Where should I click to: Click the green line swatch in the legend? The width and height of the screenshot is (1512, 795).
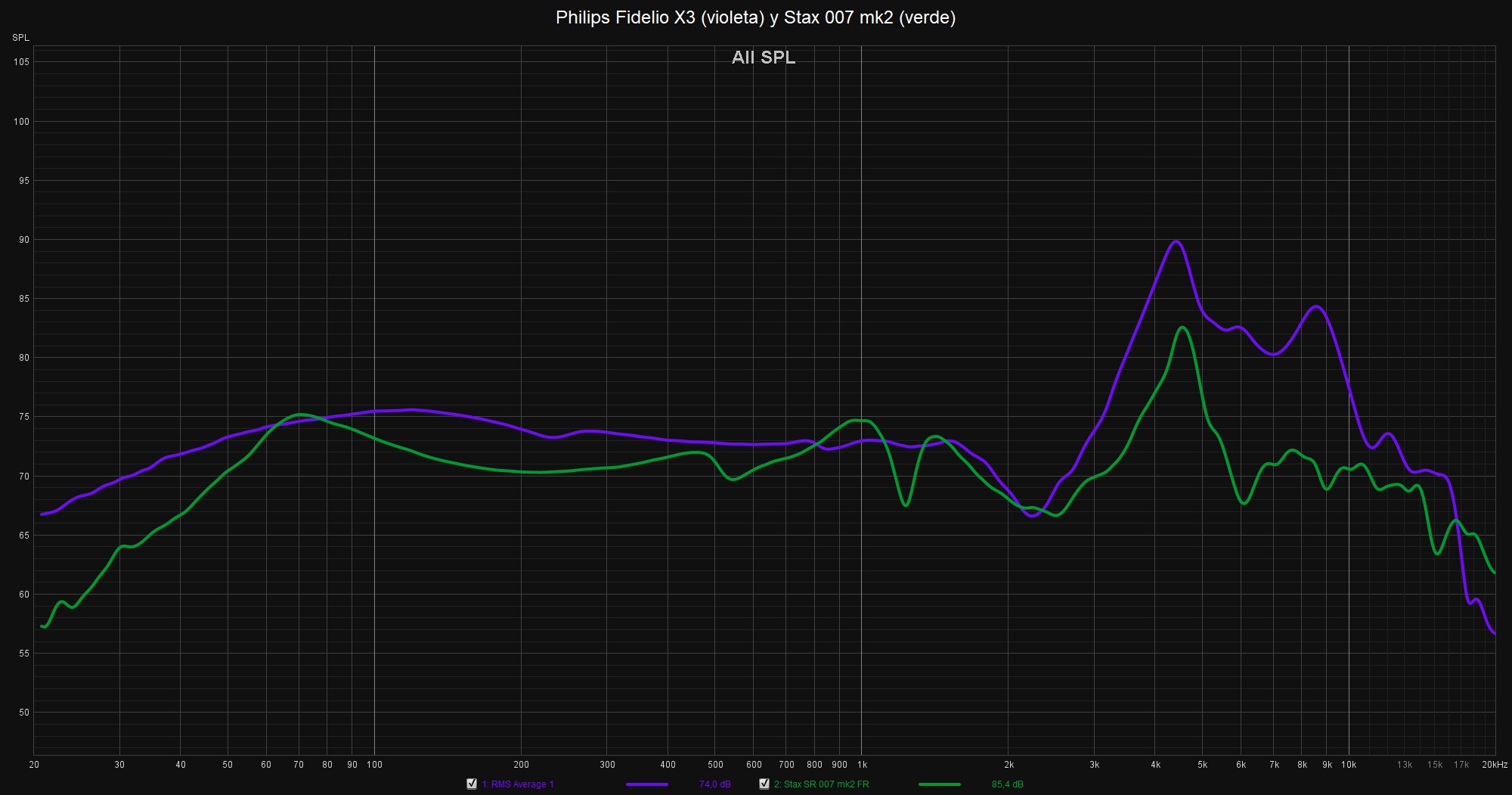pyautogui.click(x=939, y=784)
